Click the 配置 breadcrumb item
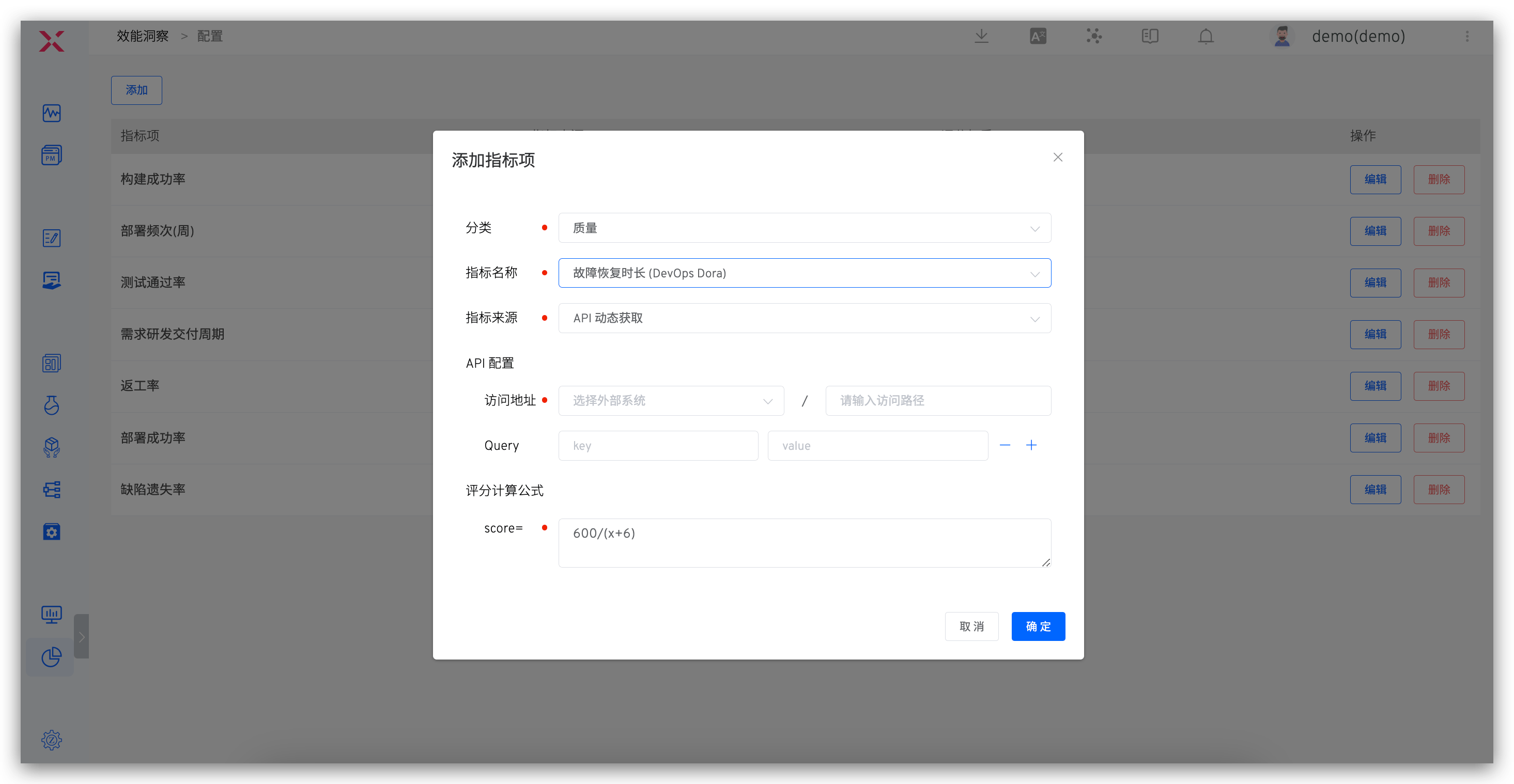Screen dimensions: 1514x784 [210, 36]
